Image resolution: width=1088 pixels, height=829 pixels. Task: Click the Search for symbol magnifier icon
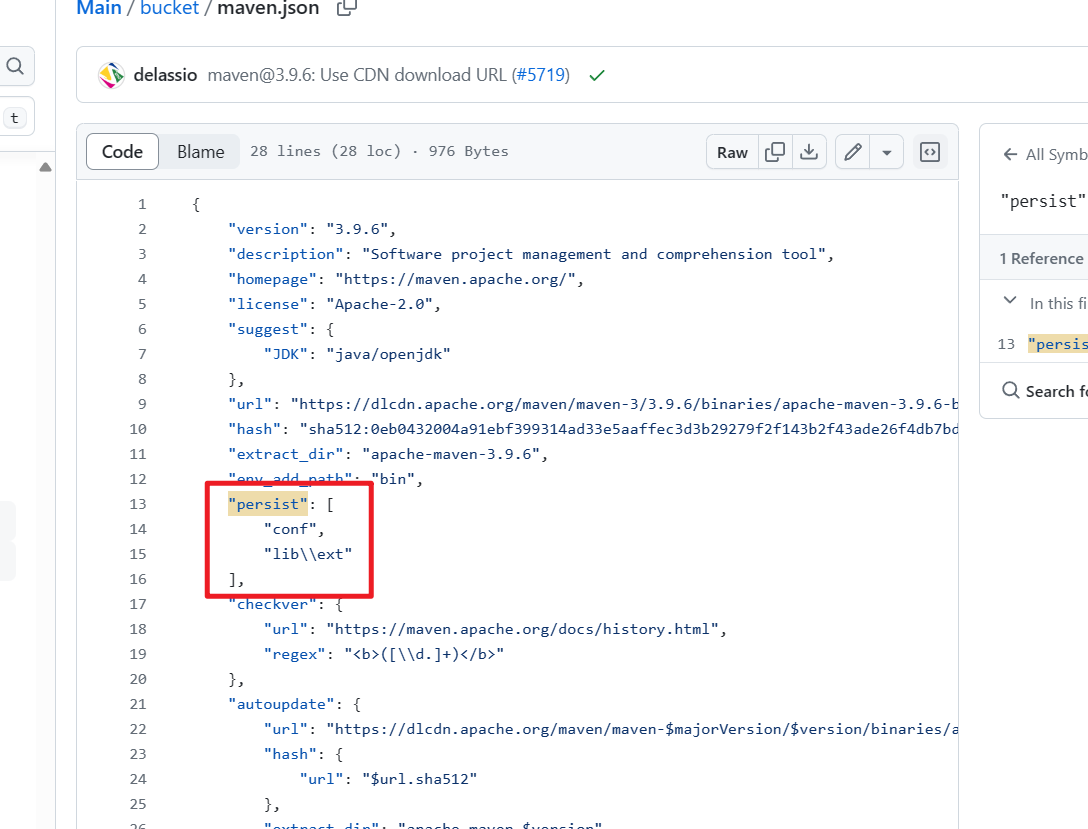[x=1011, y=390]
